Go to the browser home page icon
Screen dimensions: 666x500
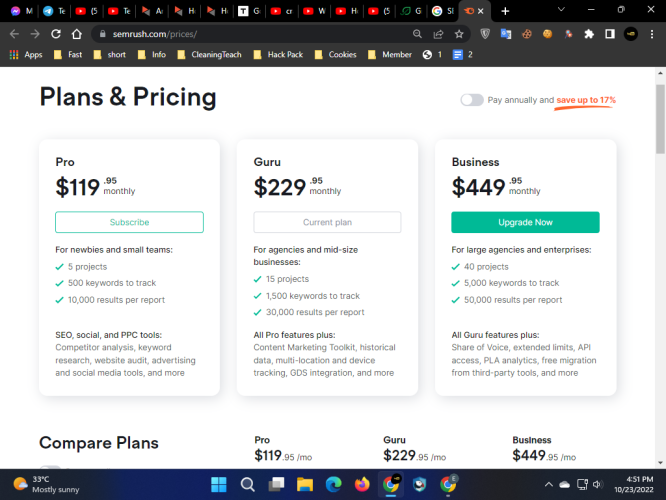(x=77, y=34)
